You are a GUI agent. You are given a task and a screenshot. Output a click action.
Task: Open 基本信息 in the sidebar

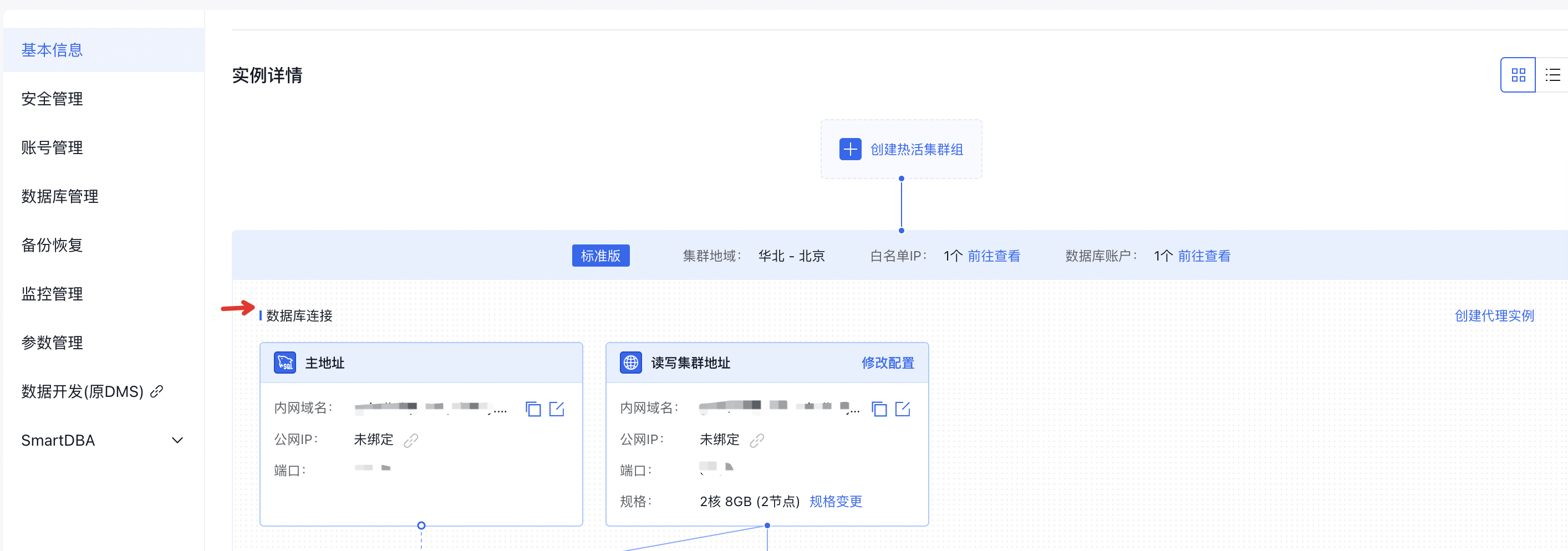104,50
